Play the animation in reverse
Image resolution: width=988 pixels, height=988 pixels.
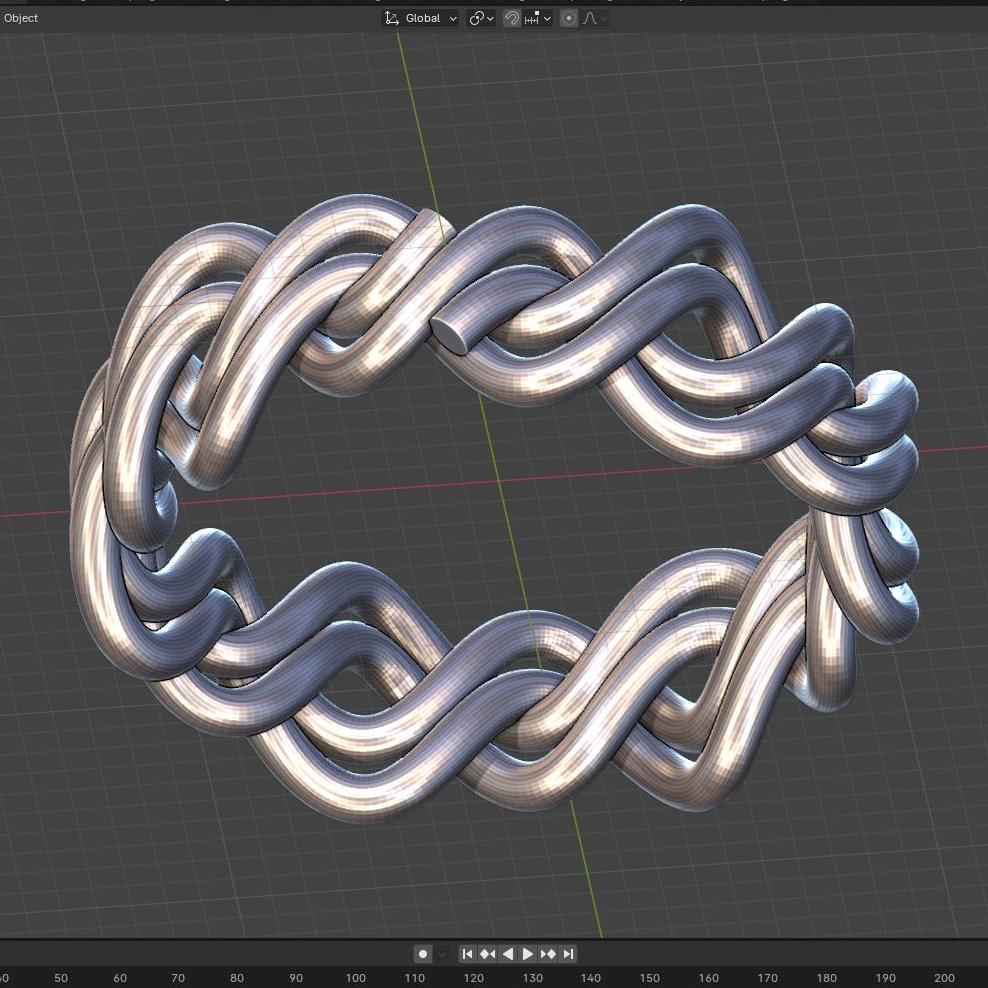(x=507, y=954)
